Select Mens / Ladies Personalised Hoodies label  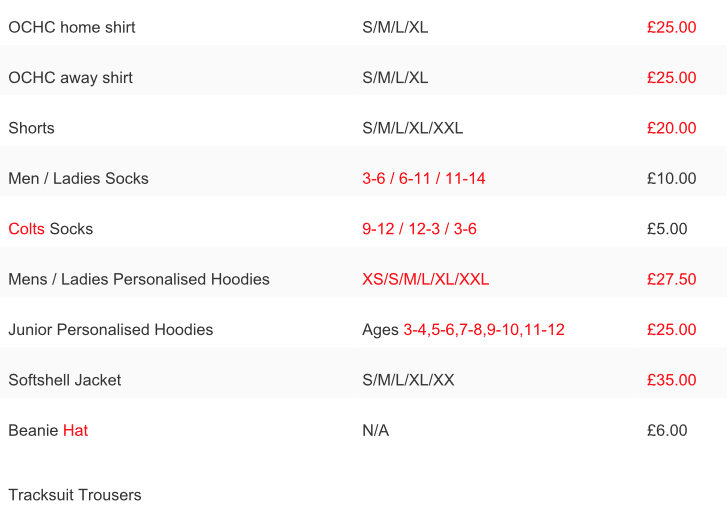point(139,279)
